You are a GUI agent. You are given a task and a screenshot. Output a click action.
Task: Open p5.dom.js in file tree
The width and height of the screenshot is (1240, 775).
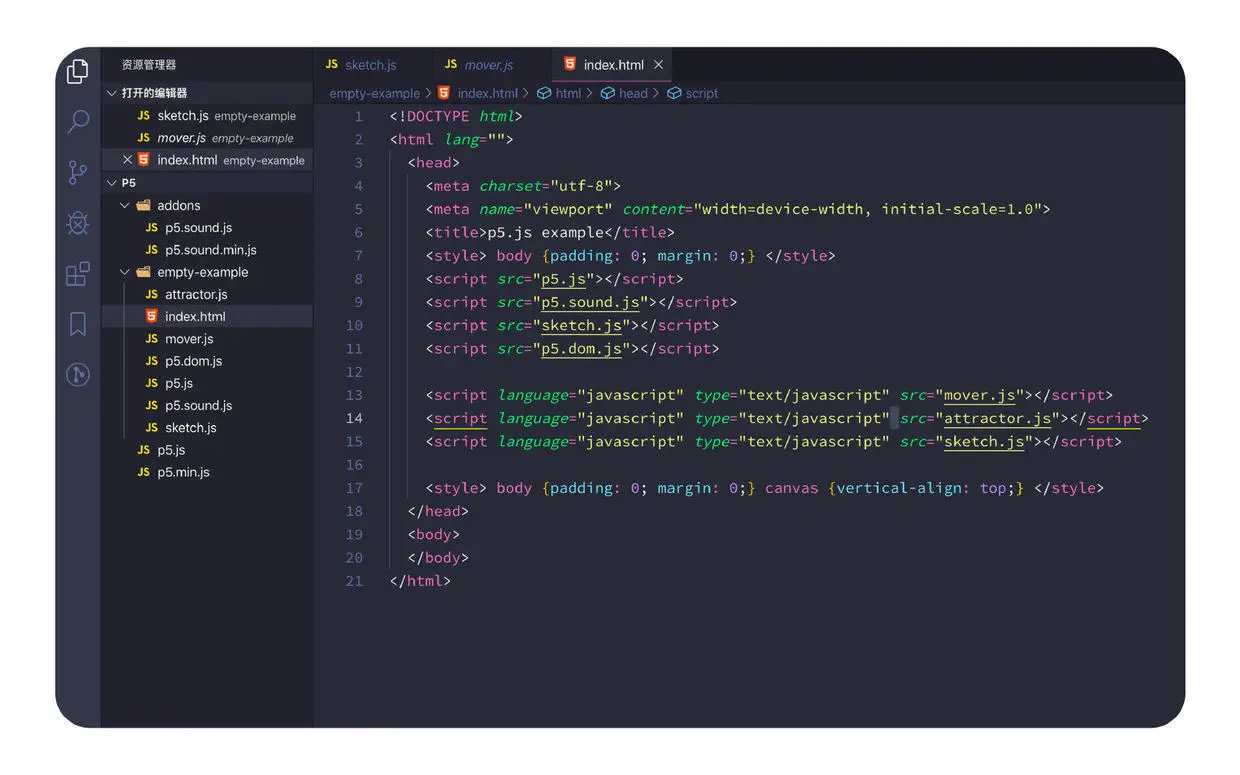point(209,361)
